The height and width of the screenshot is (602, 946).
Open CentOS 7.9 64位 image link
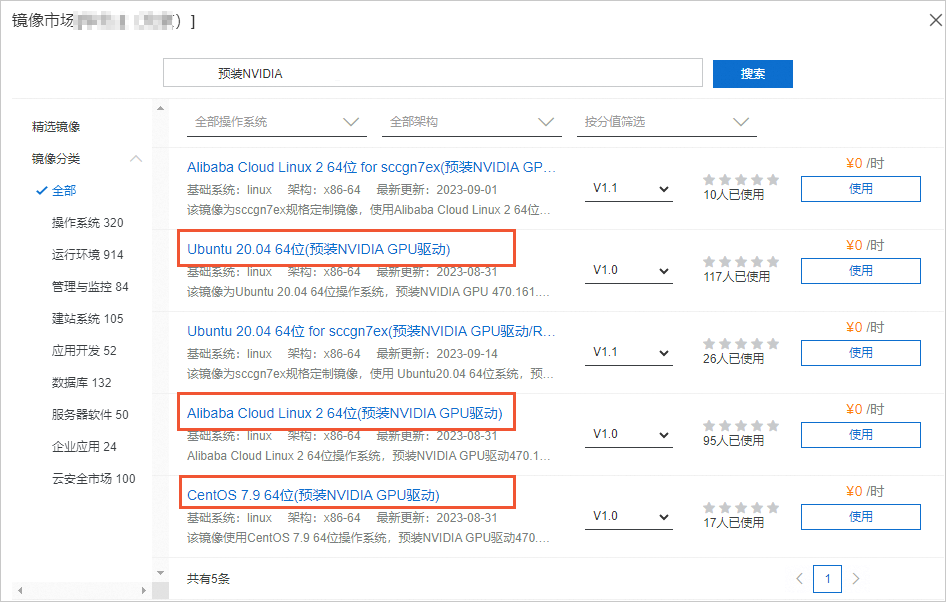(313, 495)
